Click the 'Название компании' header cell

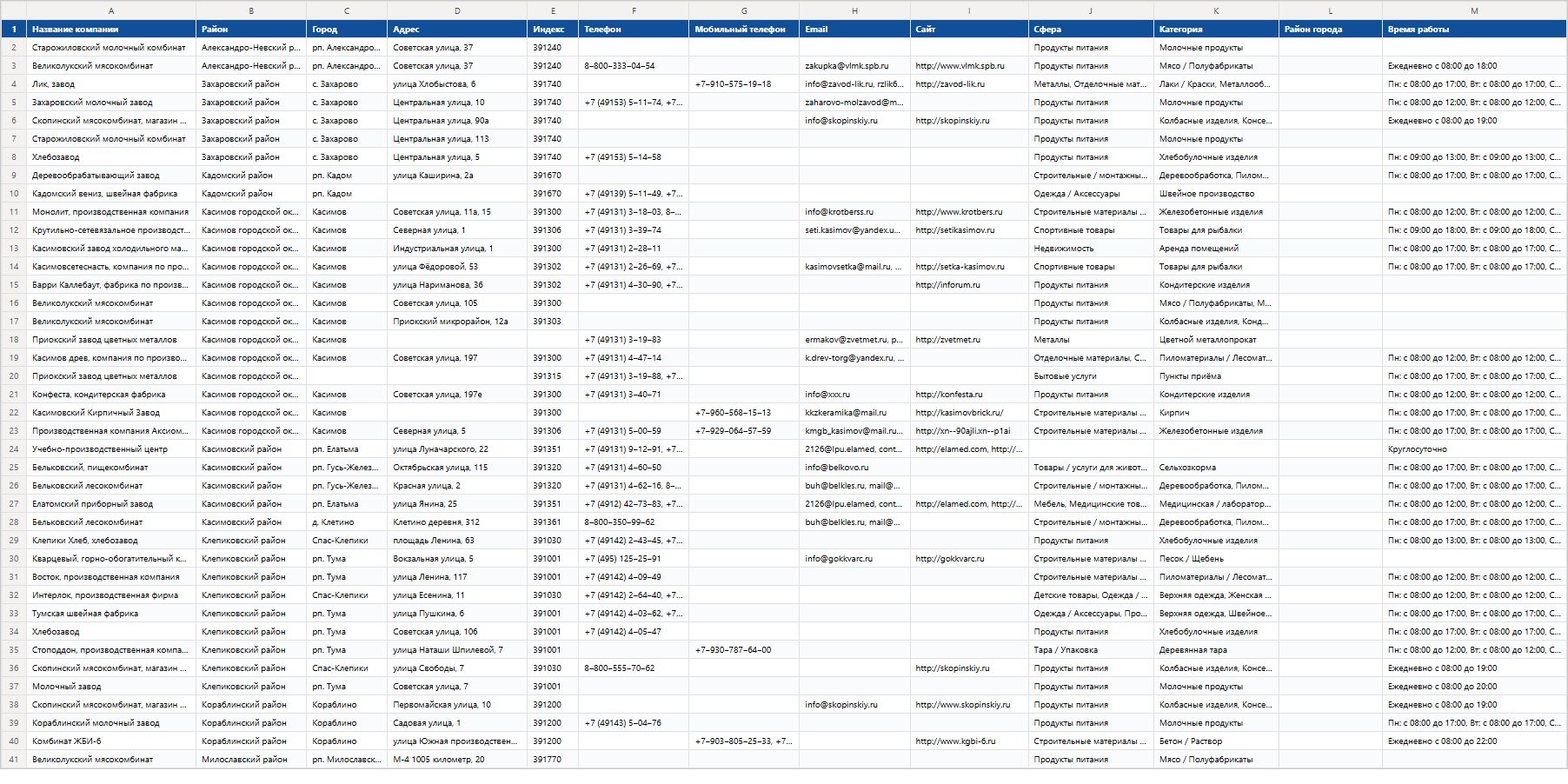pyautogui.click(x=111, y=30)
